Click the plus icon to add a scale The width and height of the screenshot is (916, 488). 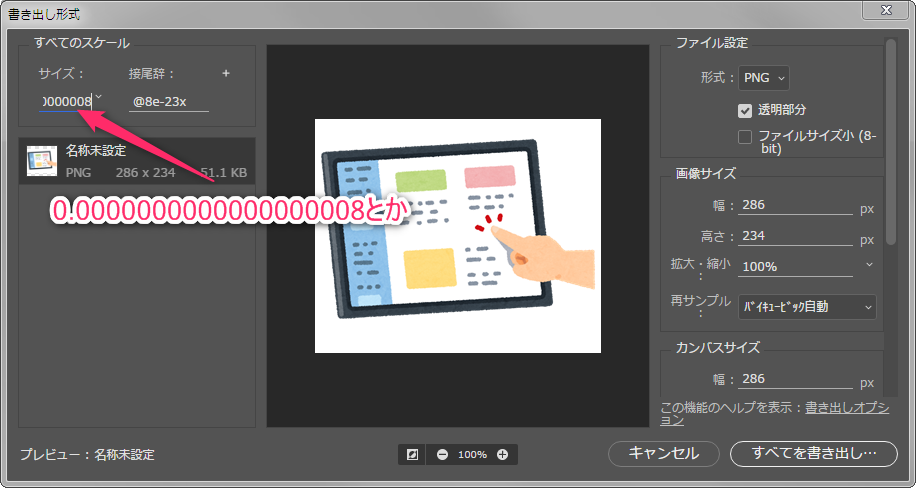pos(226,73)
